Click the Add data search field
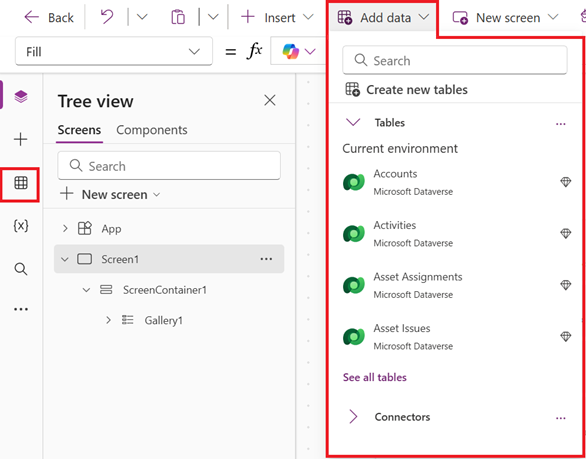The height and width of the screenshot is (459, 586). 455,60
